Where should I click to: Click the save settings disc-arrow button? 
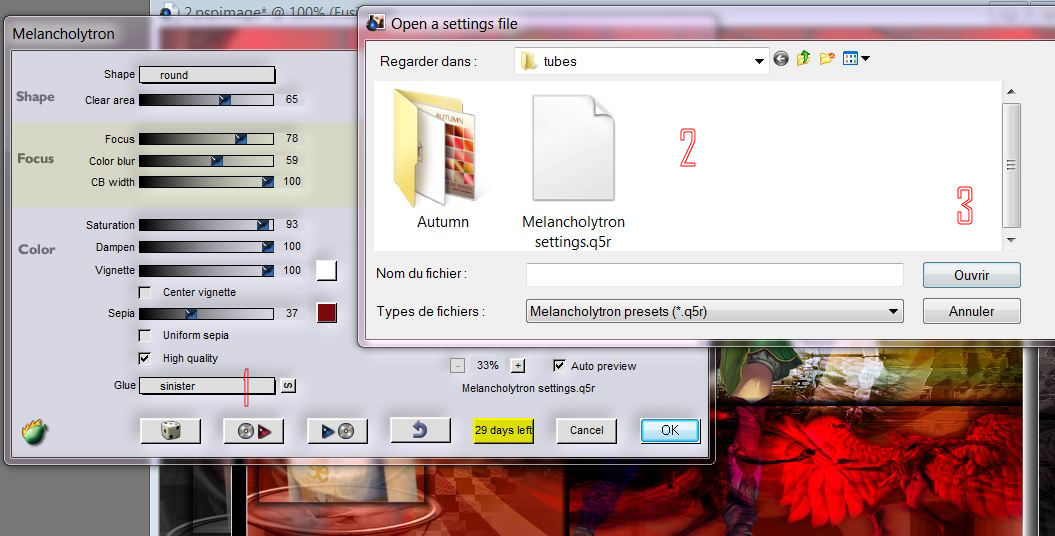[x=254, y=430]
